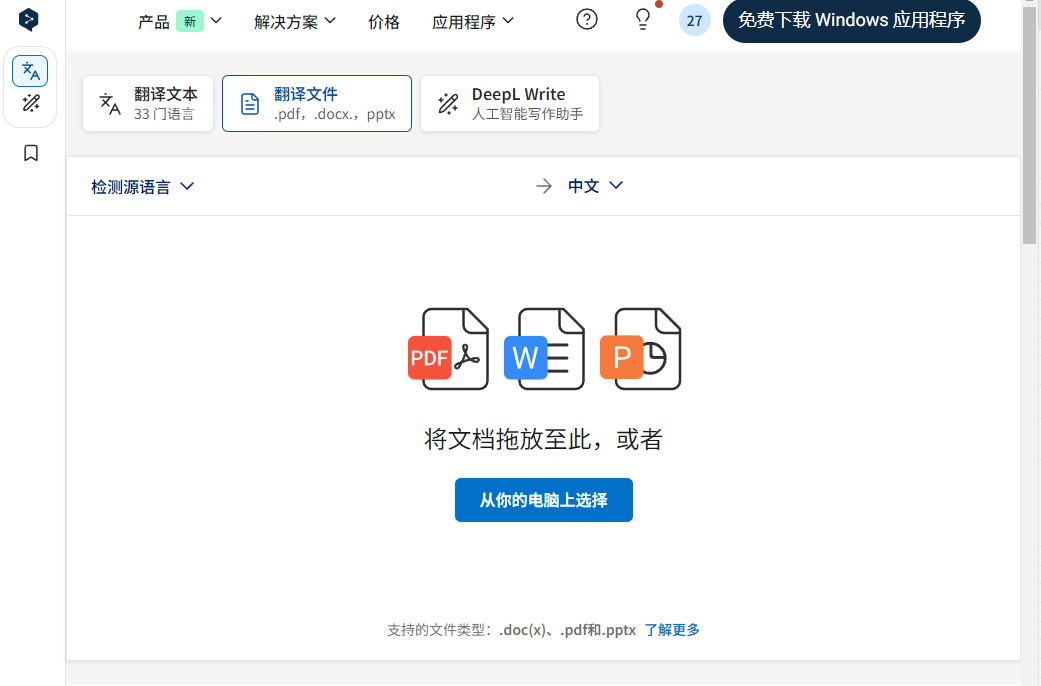Image resolution: width=1041 pixels, height=686 pixels.
Task: Click the DeepL logo icon
Action: pyautogui.click(x=29, y=19)
